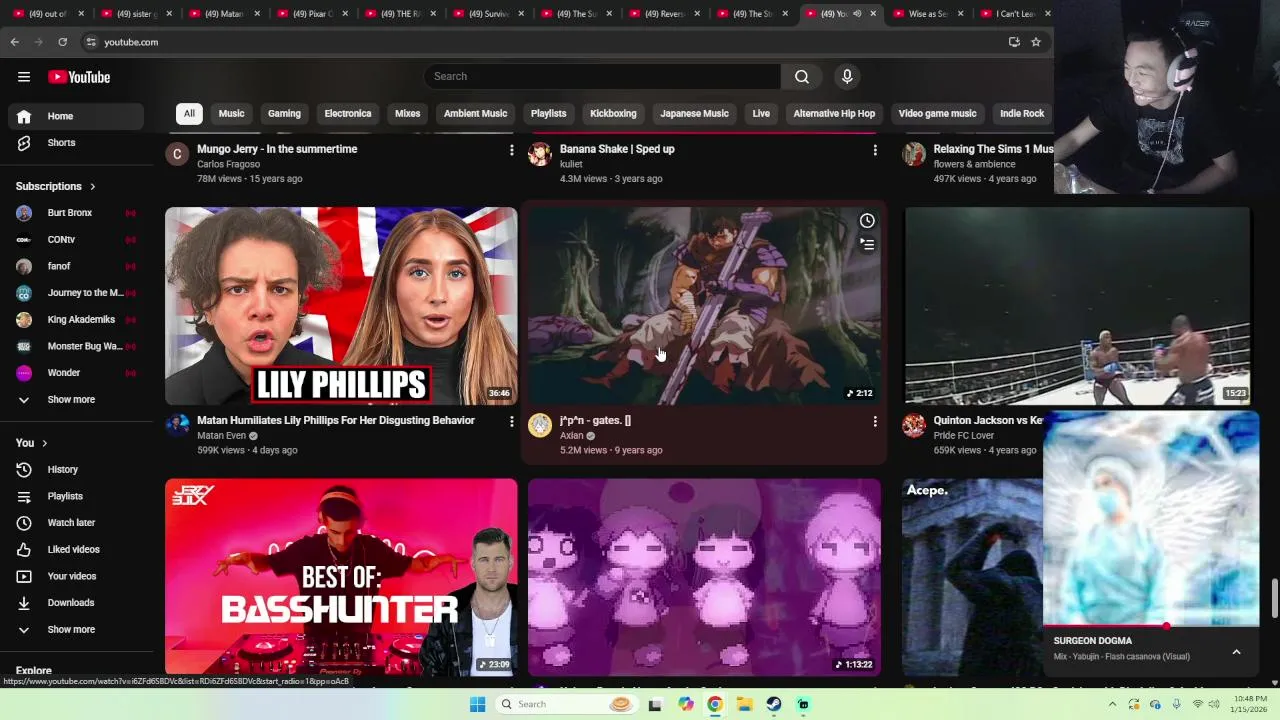
Task: Select the Ambient Music chip
Action: click(476, 113)
